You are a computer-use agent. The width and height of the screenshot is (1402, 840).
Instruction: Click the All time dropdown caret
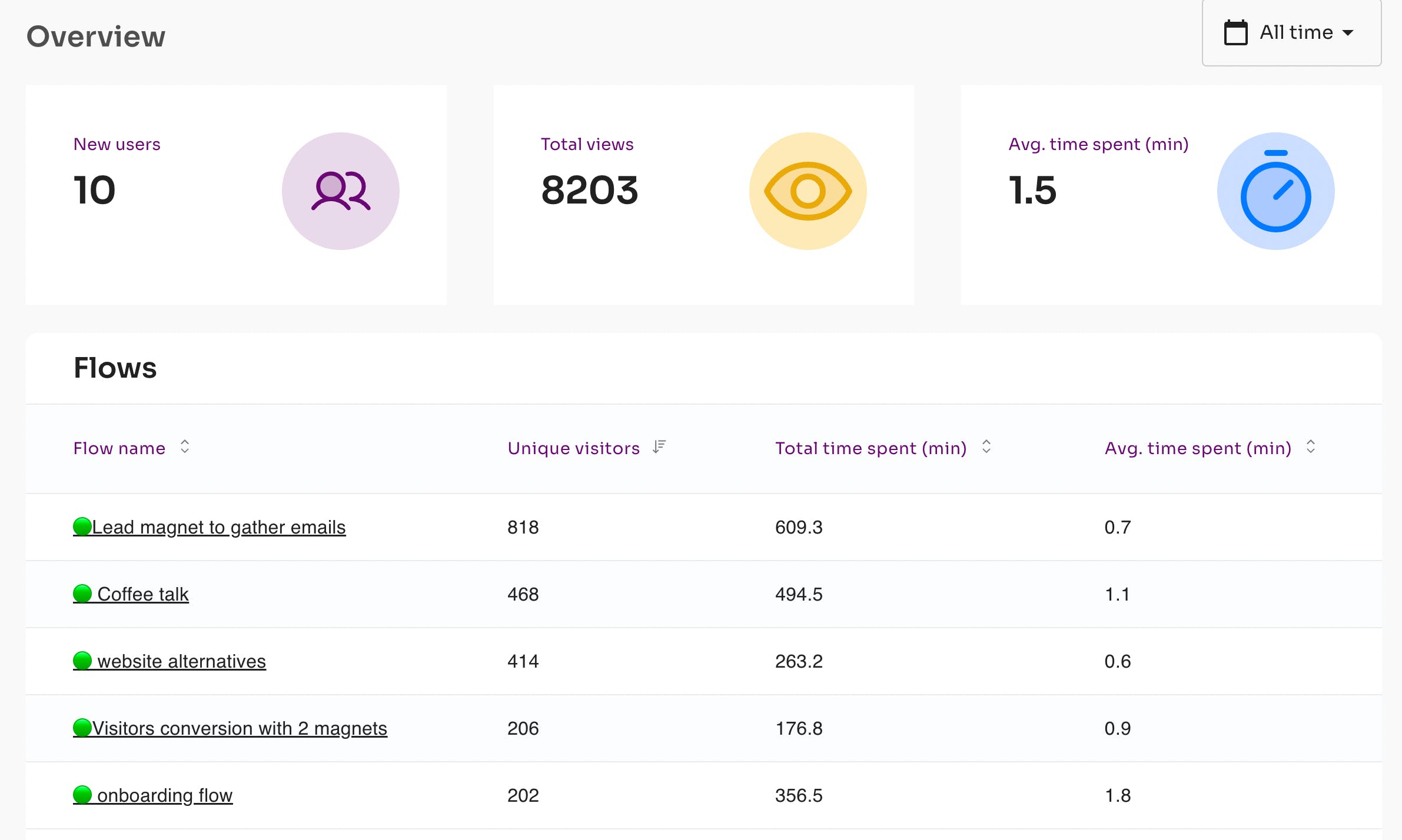tap(1348, 33)
